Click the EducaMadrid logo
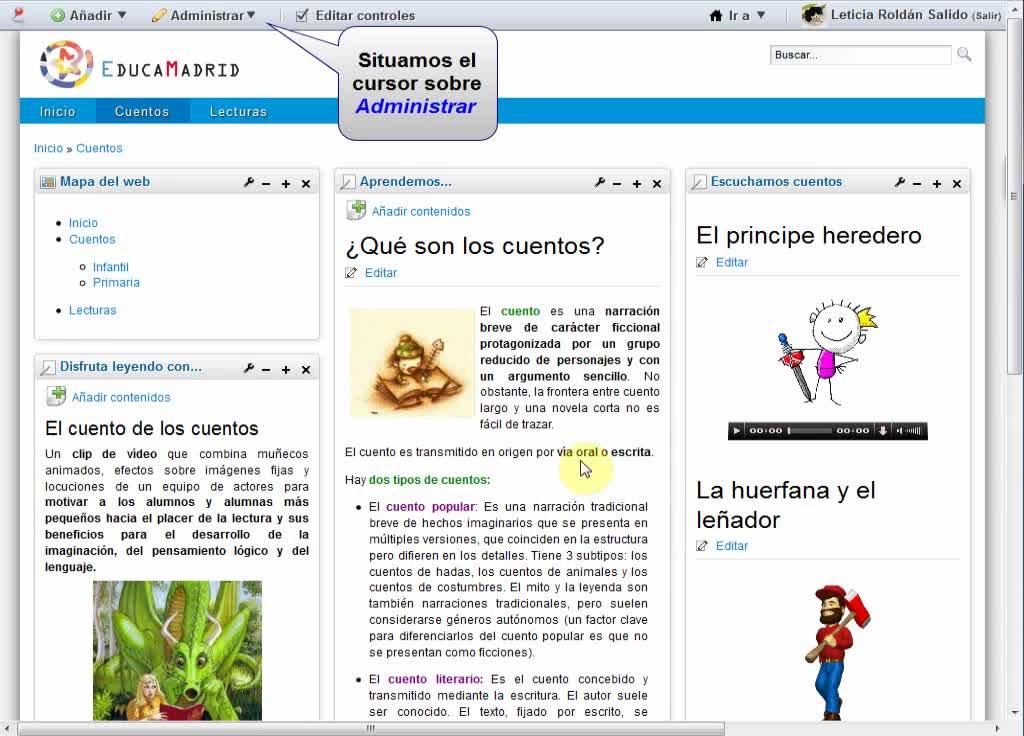 point(140,65)
